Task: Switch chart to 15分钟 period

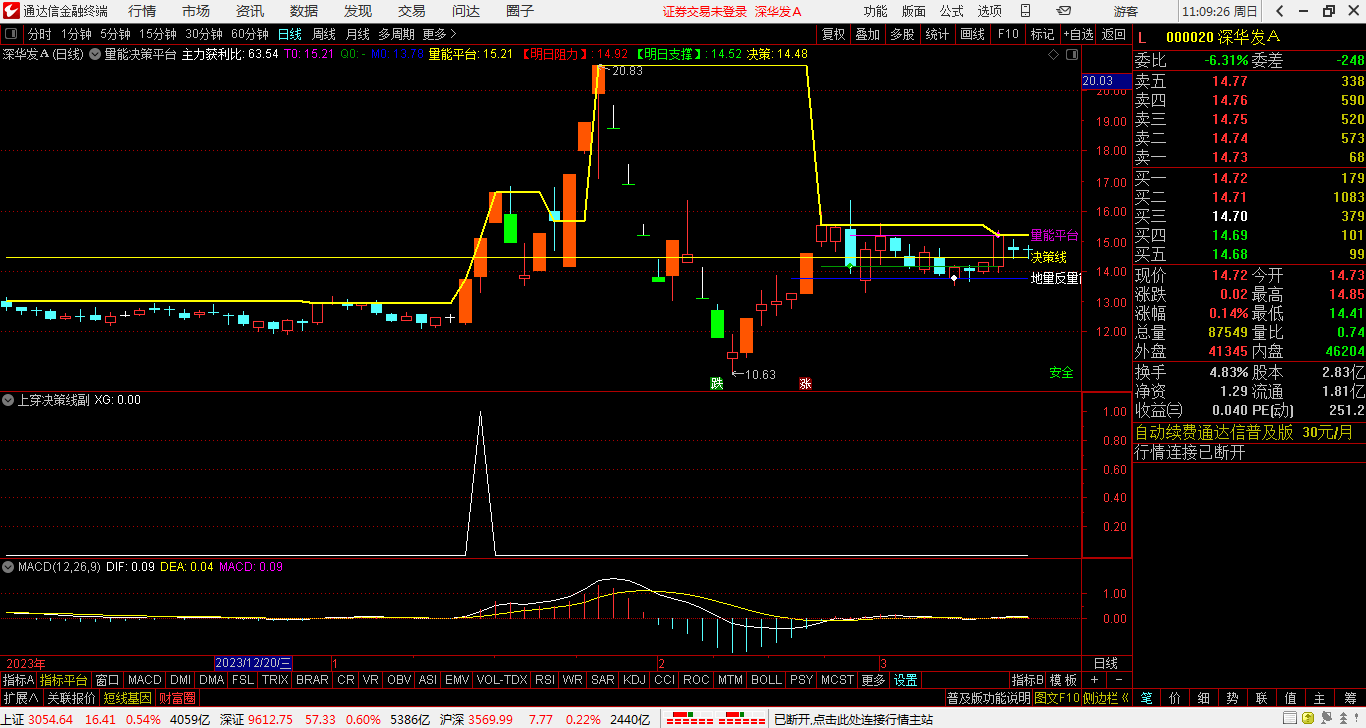Action: click(x=158, y=34)
